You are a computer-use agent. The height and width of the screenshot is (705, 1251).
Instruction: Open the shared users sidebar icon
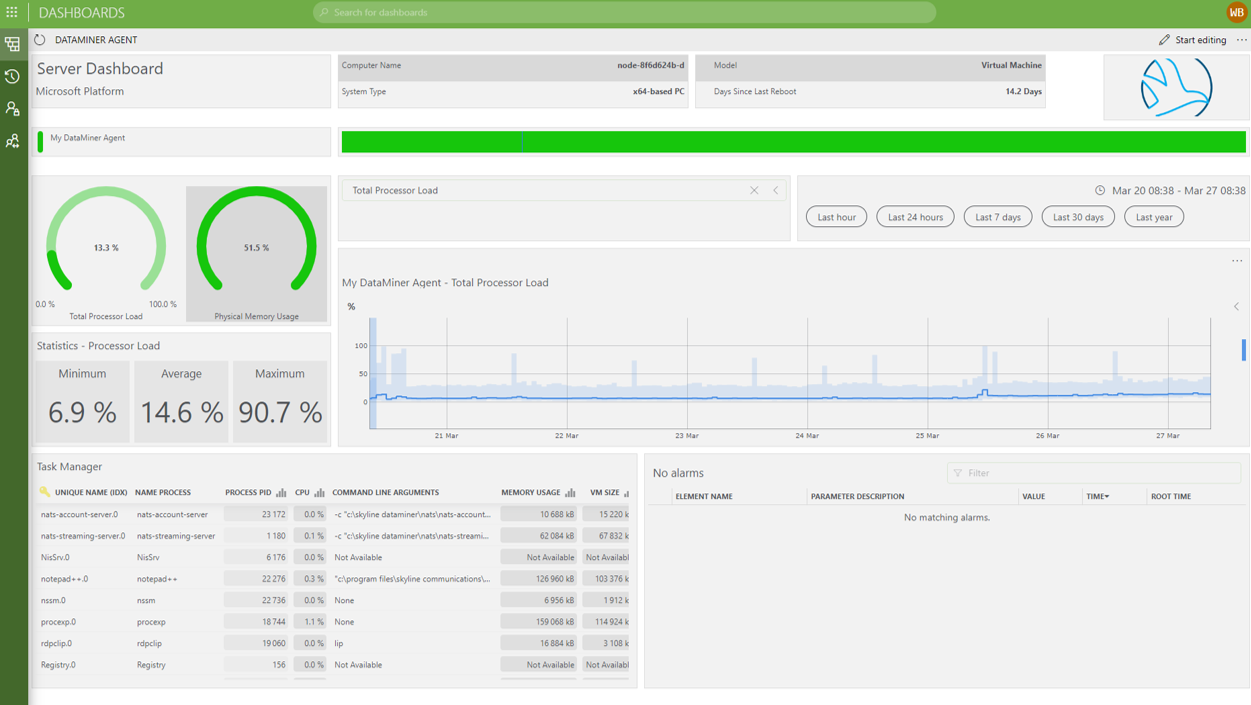tap(12, 141)
